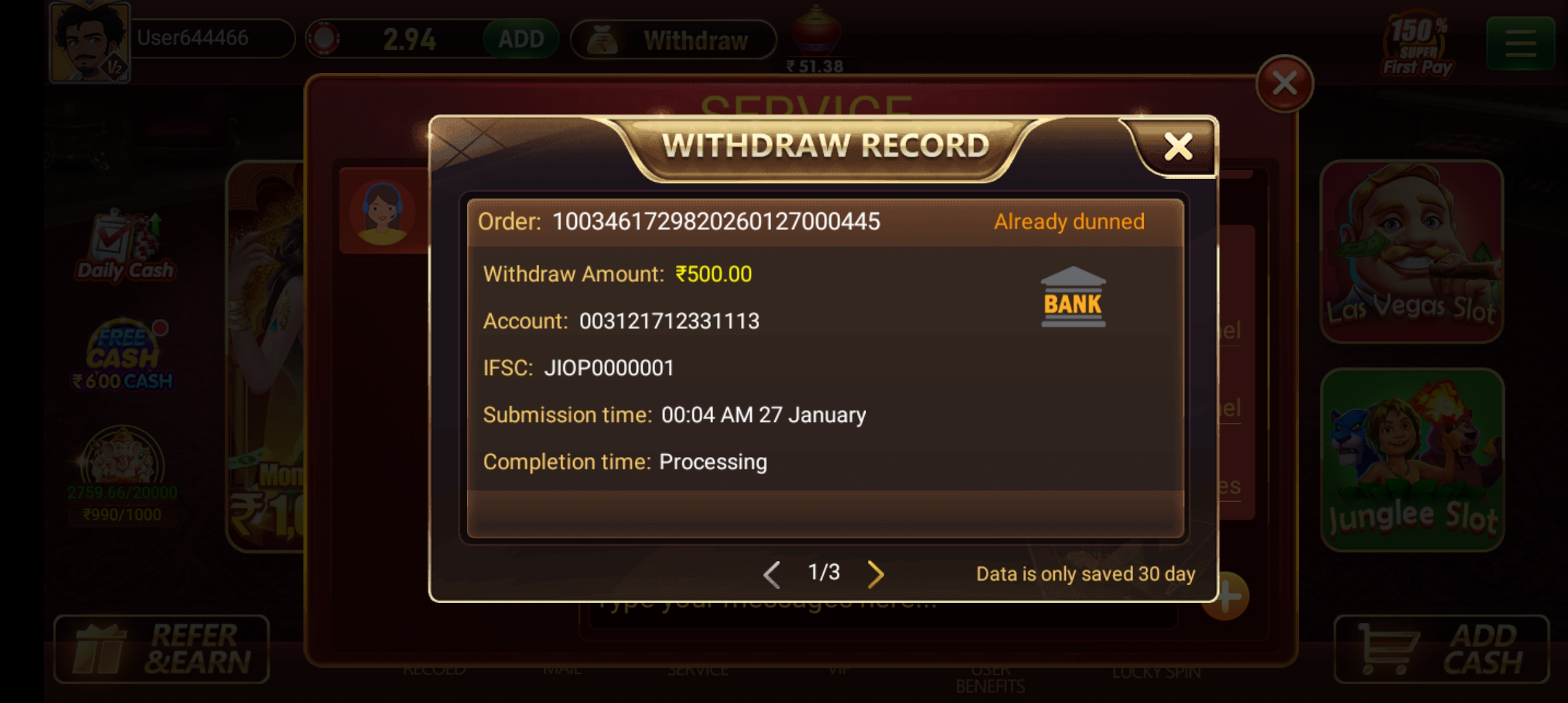Go to previous withdraw record page
Viewport: 1568px width, 703px height.
point(772,573)
